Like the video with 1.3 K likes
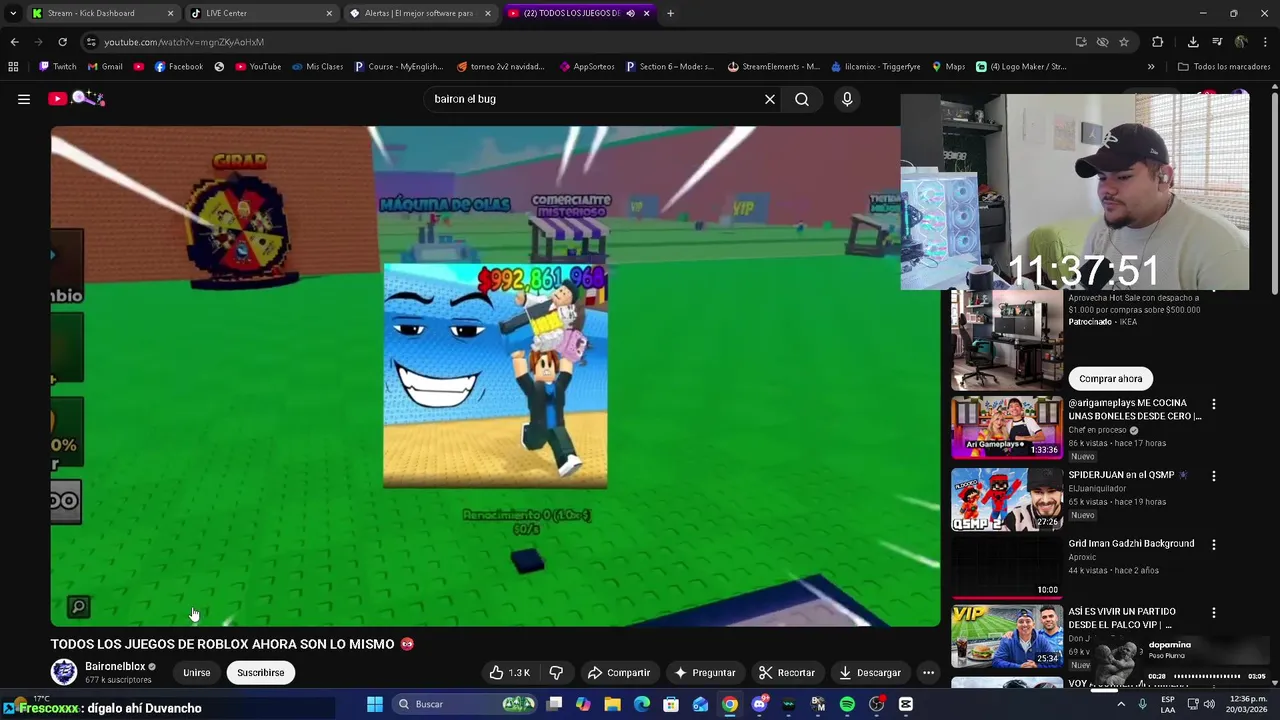This screenshot has height=720, width=1280. coord(510,673)
